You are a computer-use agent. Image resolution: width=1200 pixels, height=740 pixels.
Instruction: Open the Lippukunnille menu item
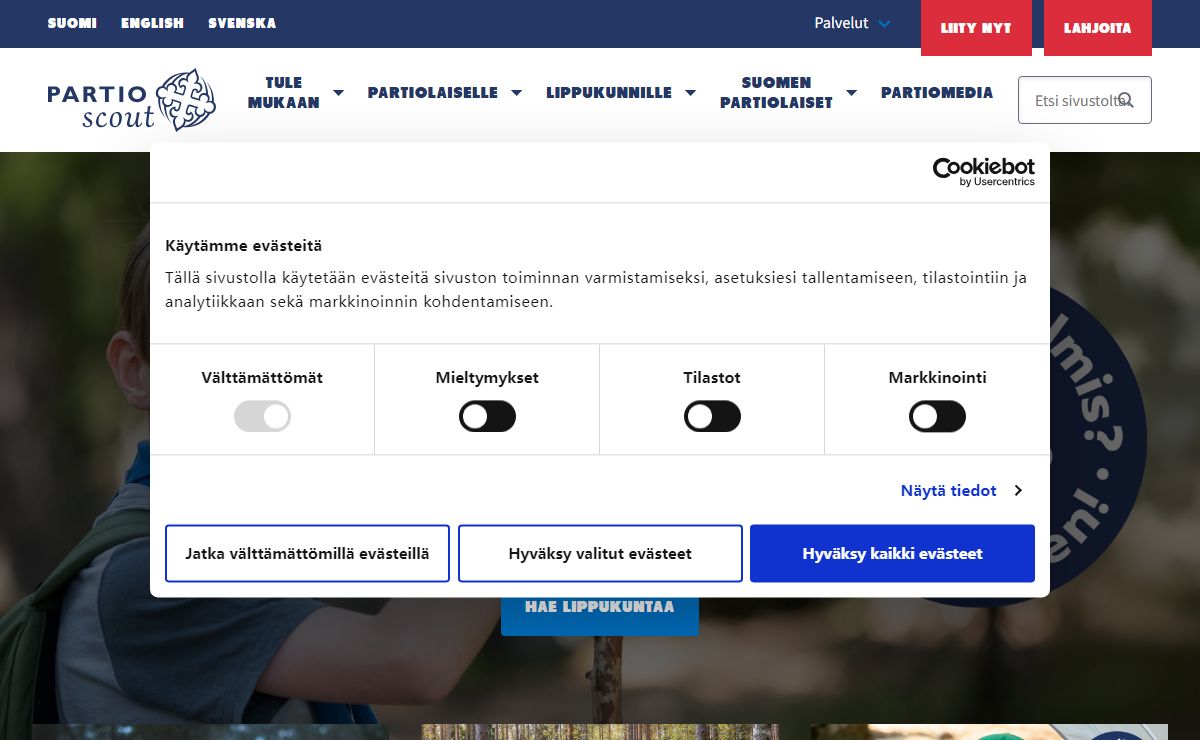[x=609, y=92]
